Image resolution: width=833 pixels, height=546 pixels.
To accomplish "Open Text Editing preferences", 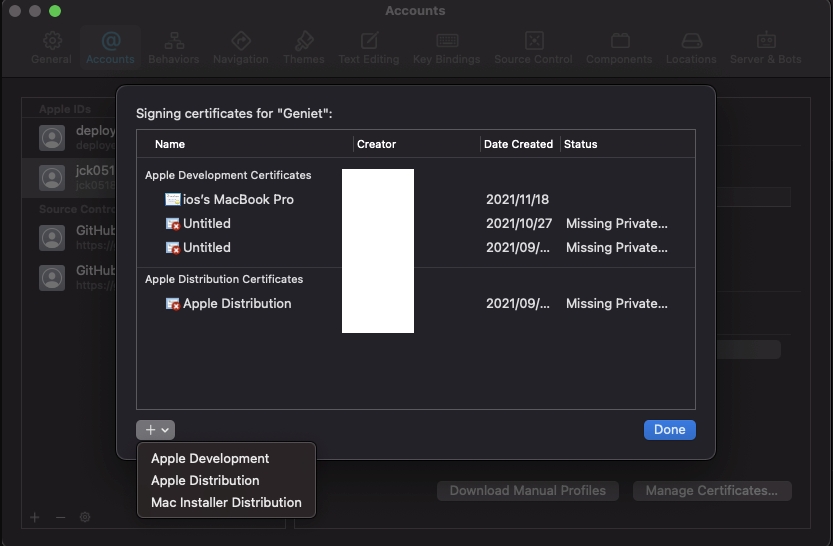I will (368, 47).
